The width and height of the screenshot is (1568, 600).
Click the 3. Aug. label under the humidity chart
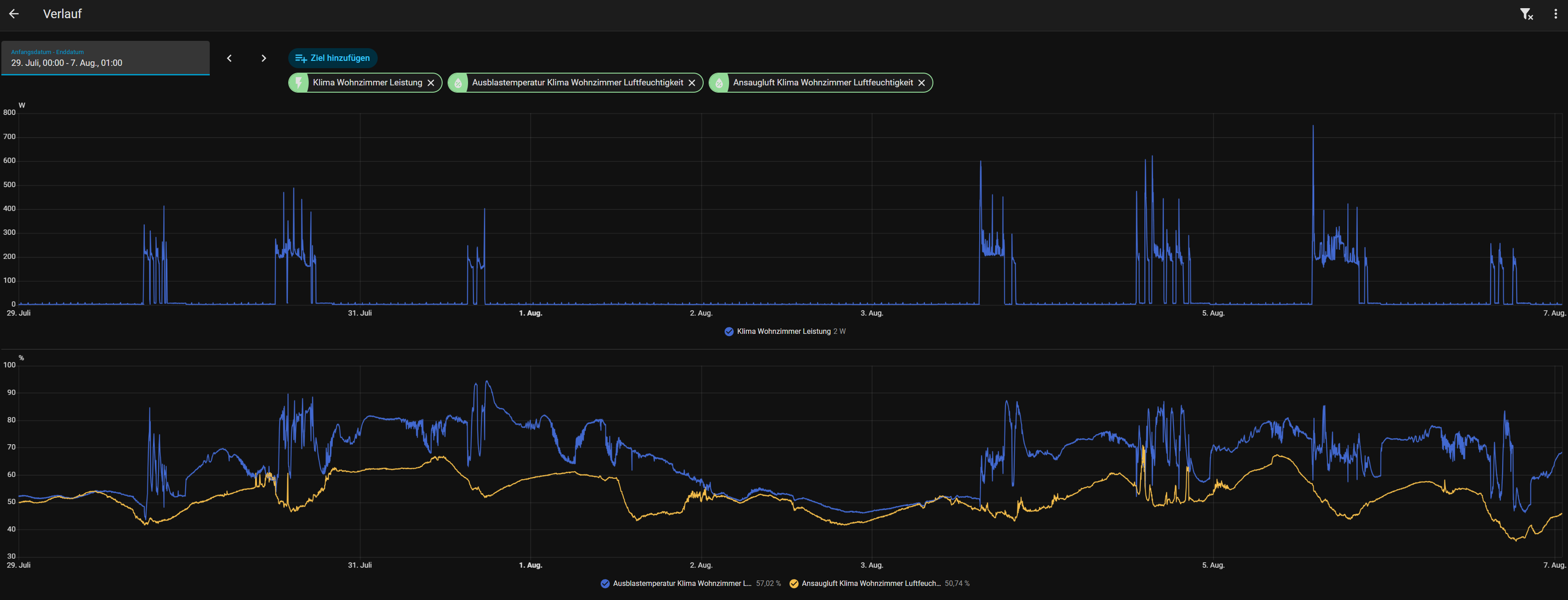tap(872, 566)
